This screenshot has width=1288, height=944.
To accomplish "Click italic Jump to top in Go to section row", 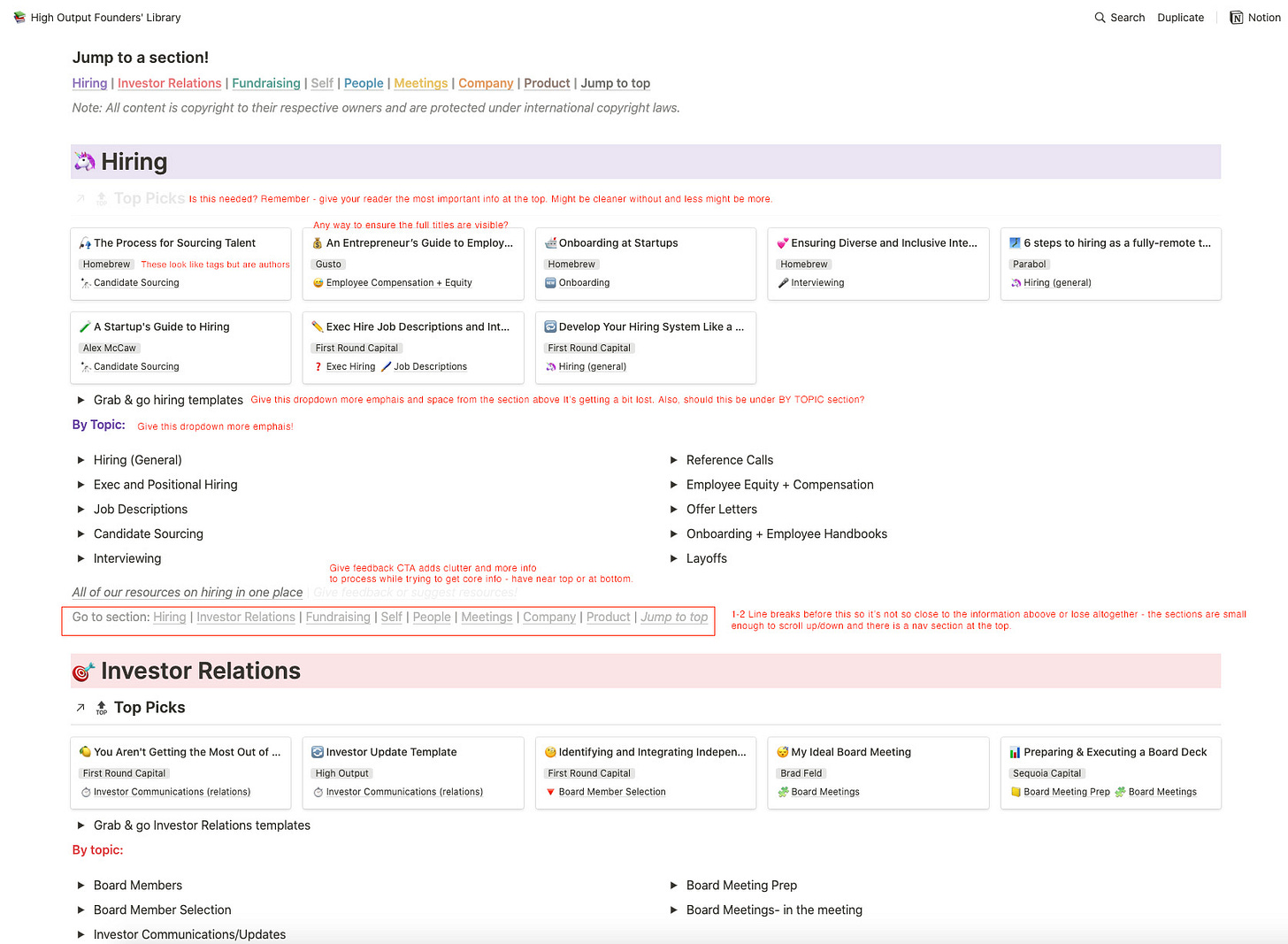I will pos(674,618).
